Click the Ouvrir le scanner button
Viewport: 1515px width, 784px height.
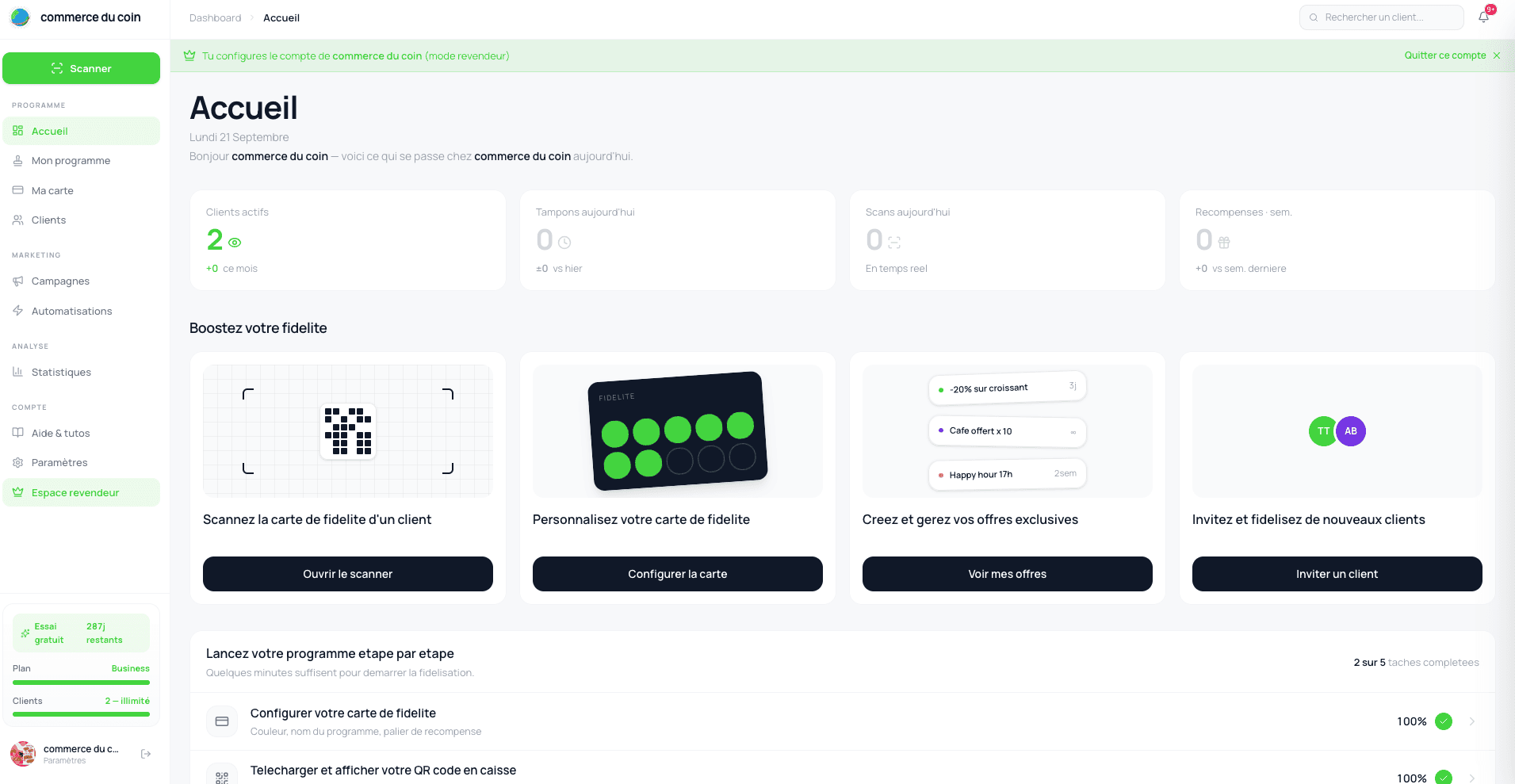348,574
